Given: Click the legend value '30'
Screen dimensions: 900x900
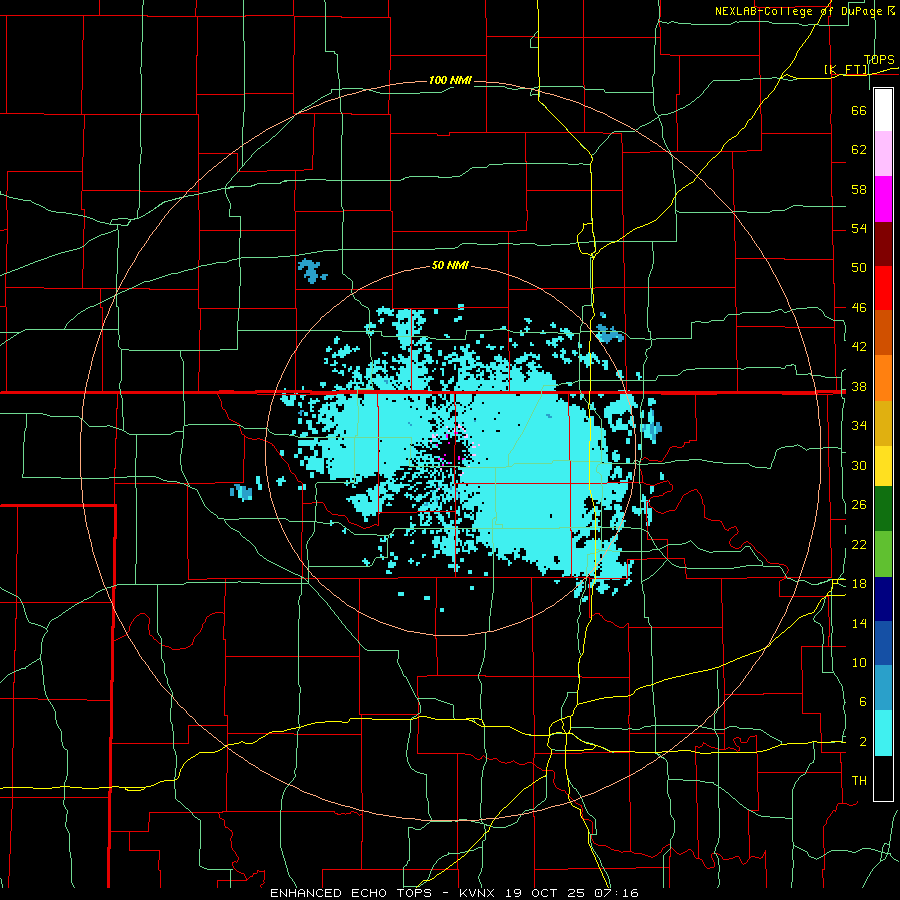Looking at the screenshot, I should point(859,465).
